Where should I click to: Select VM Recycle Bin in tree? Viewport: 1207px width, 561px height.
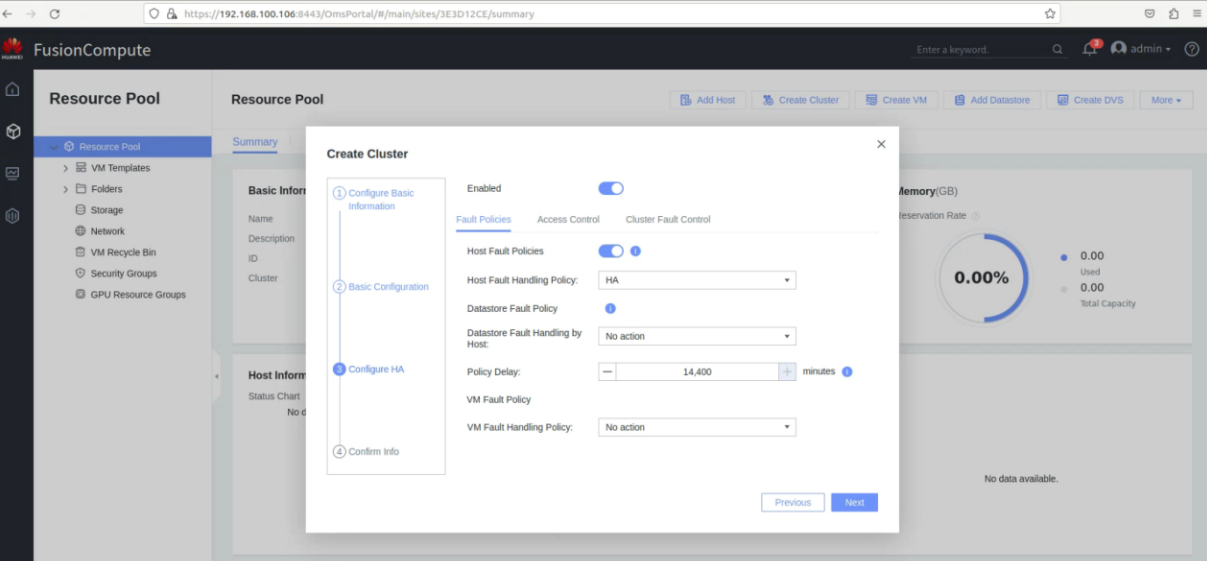(123, 252)
